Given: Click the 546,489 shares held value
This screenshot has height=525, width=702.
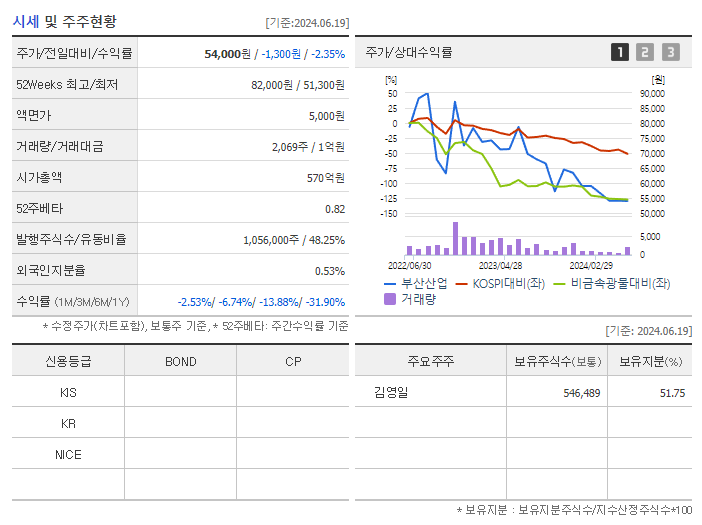Looking at the screenshot, I should point(582,393).
